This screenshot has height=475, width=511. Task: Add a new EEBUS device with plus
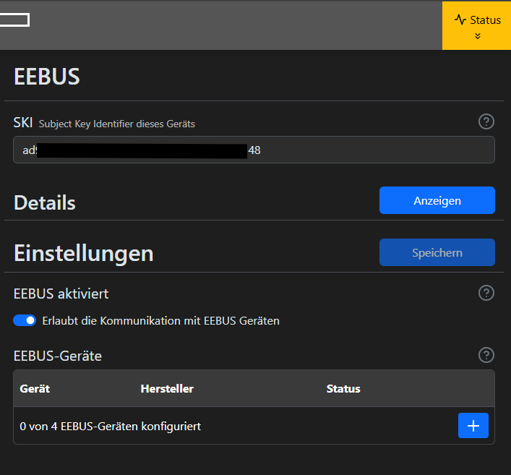(473, 426)
